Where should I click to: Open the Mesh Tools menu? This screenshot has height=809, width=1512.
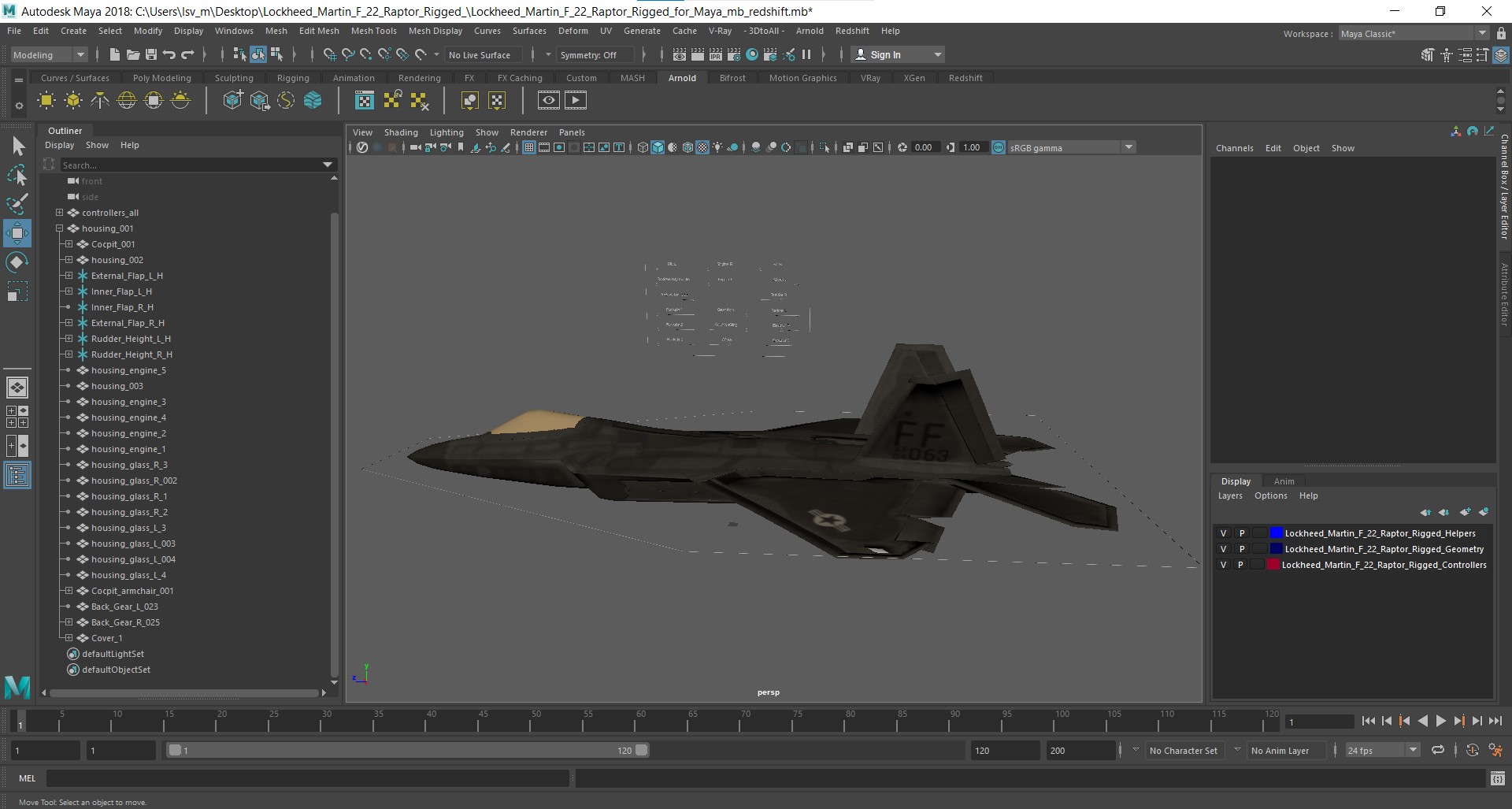pyautogui.click(x=373, y=31)
